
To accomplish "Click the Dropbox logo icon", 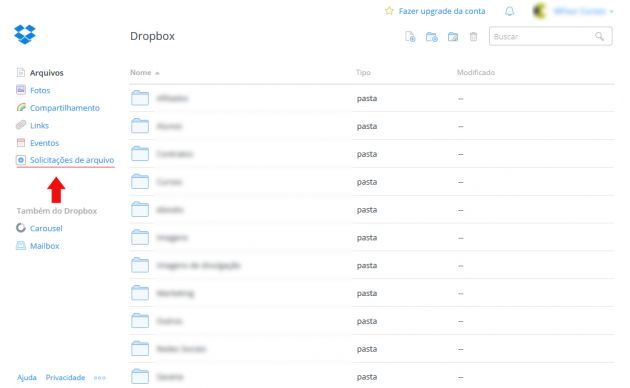I will (x=25, y=35).
